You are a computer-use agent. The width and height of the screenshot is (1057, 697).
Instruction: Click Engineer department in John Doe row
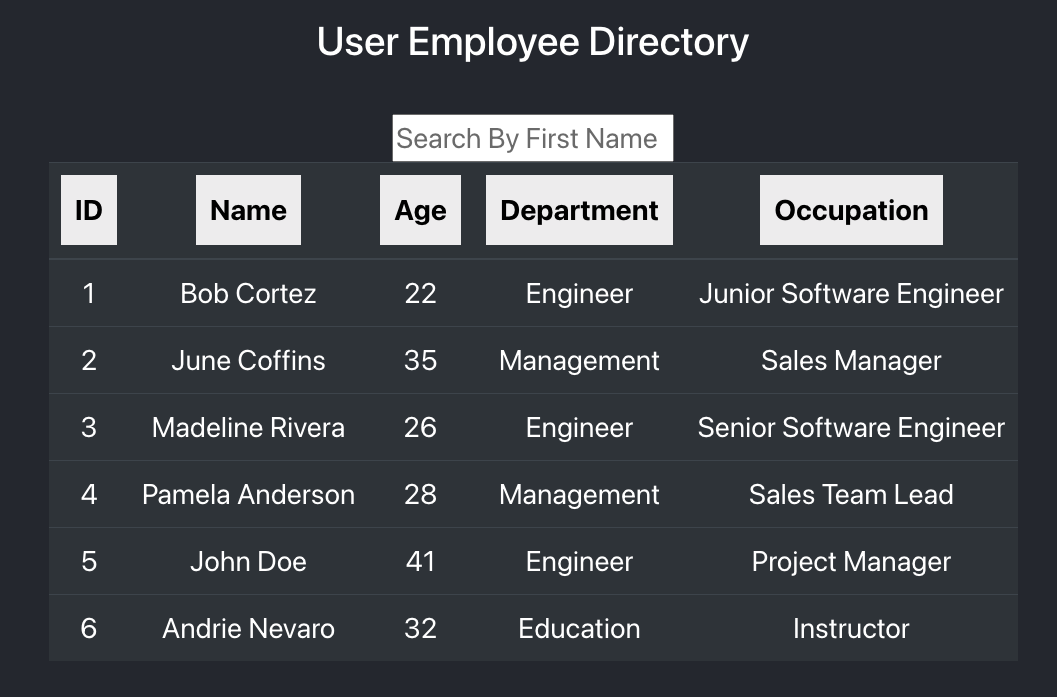[579, 562]
